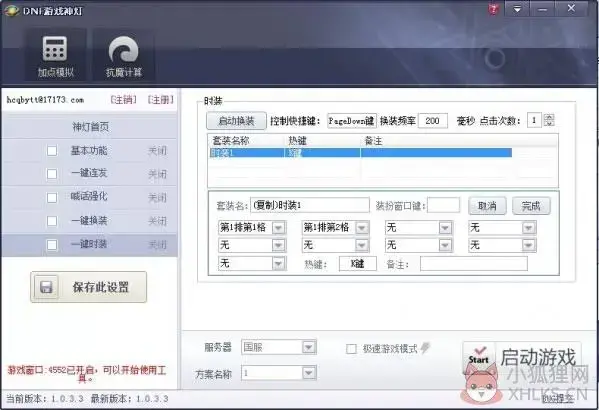Open the title bar dropdown menu icon
This screenshot has width=599, height=410.
[517, 9]
